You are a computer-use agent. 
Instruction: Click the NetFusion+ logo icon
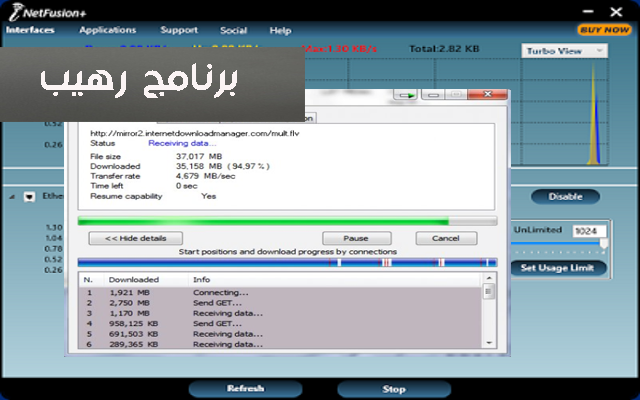click(x=14, y=12)
